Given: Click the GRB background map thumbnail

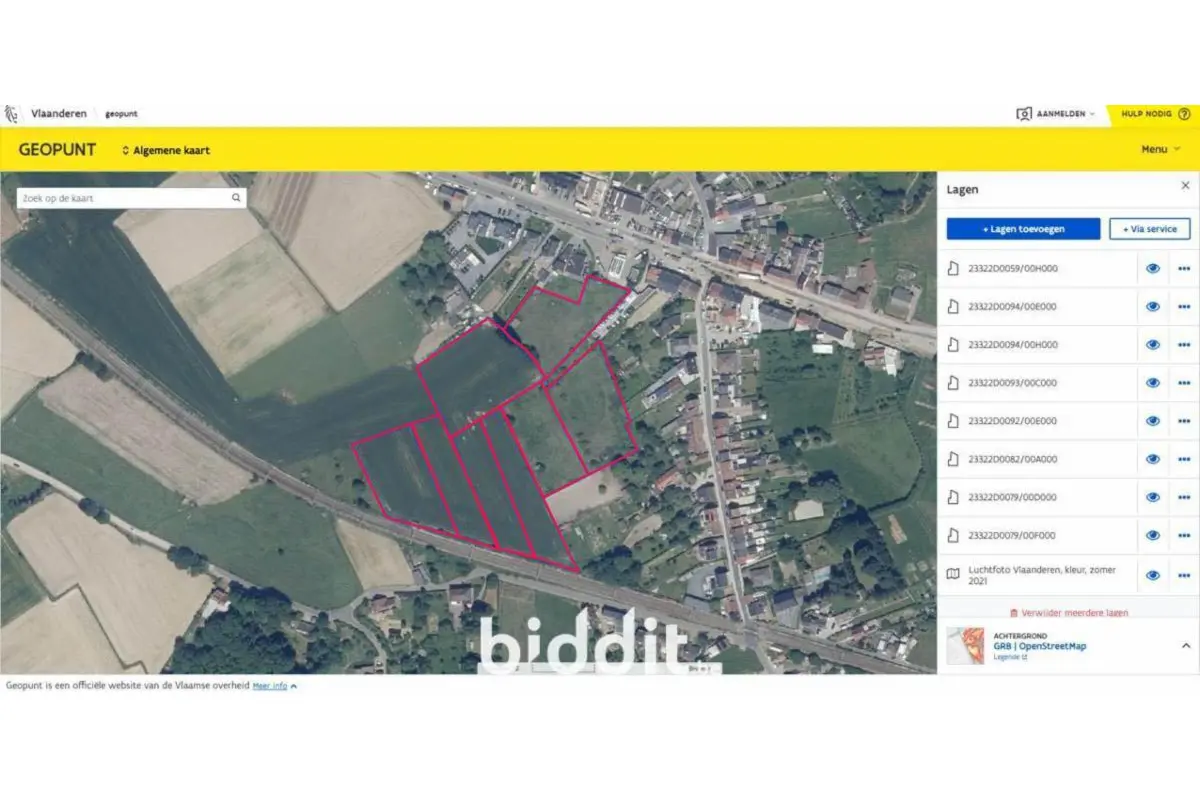Looking at the screenshot, I should [x=965, y=646].
